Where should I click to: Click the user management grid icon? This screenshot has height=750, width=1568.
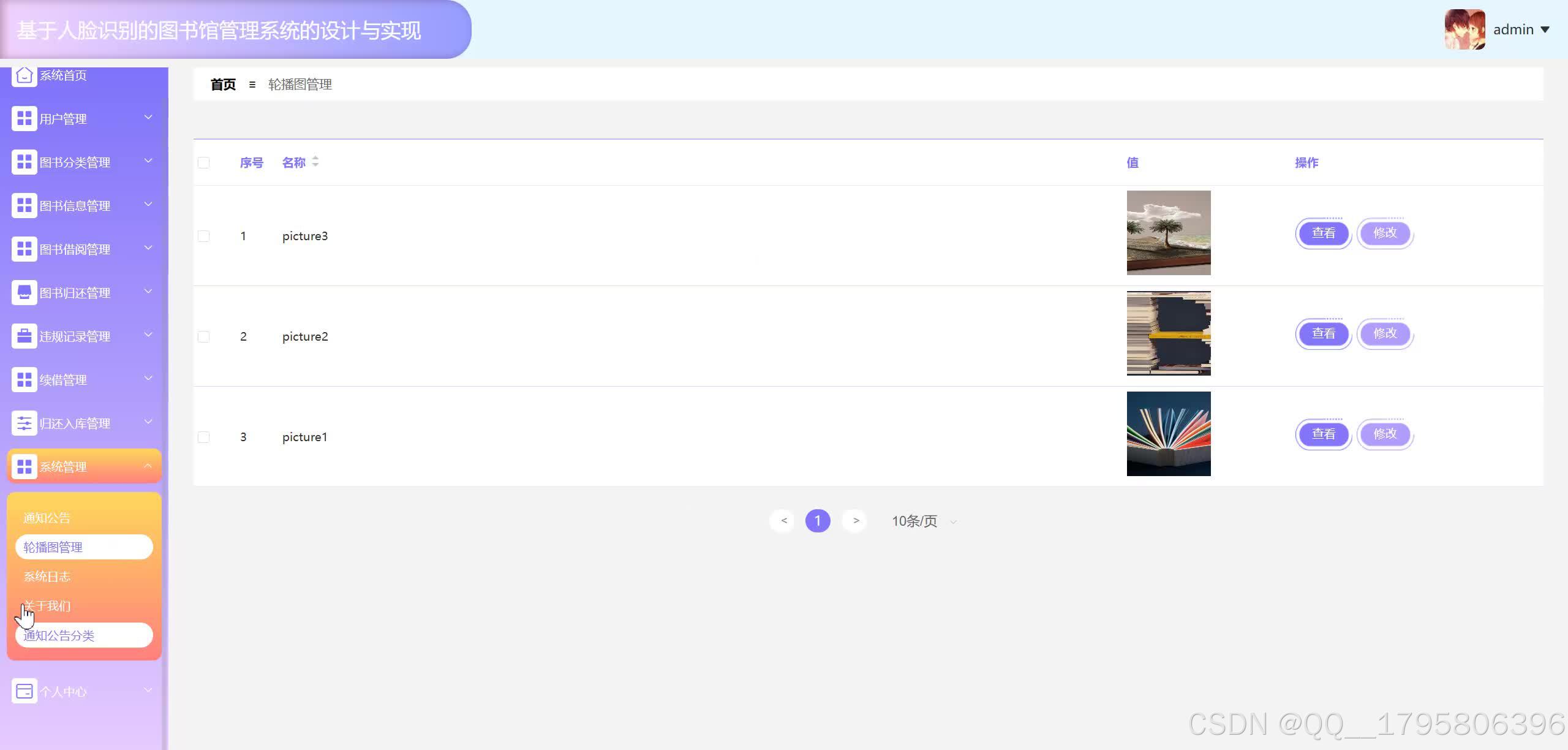(24, 118)
